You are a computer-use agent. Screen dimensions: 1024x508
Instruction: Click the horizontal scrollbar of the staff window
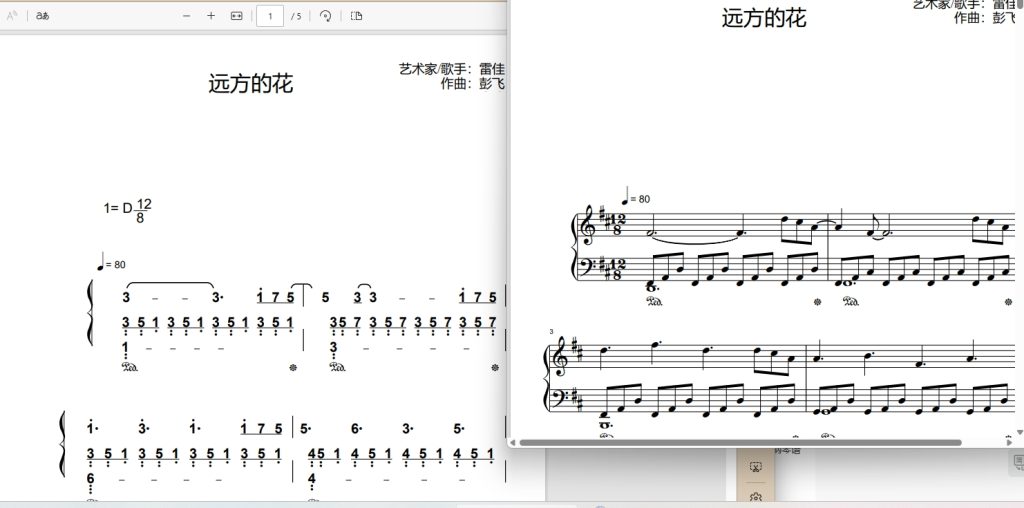click(x=740, y=443)
